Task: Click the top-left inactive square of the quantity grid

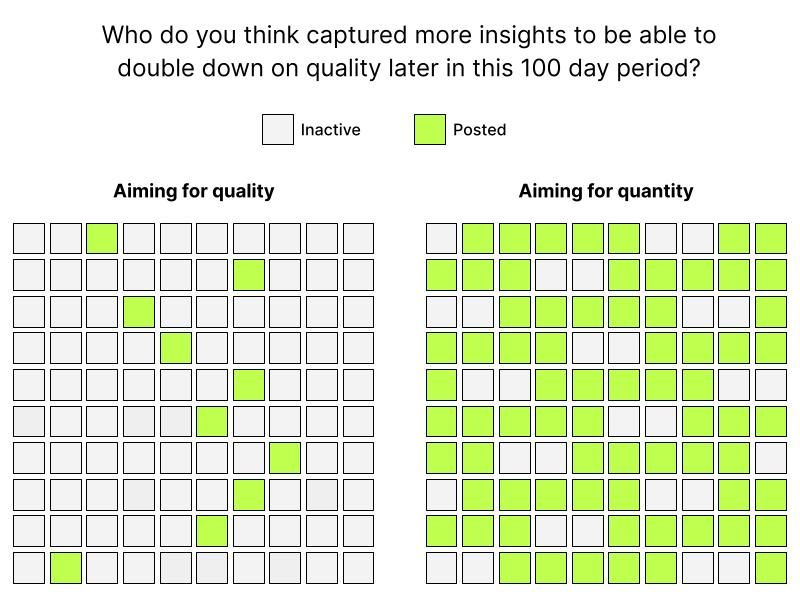Action: click(x=441, y=238)
